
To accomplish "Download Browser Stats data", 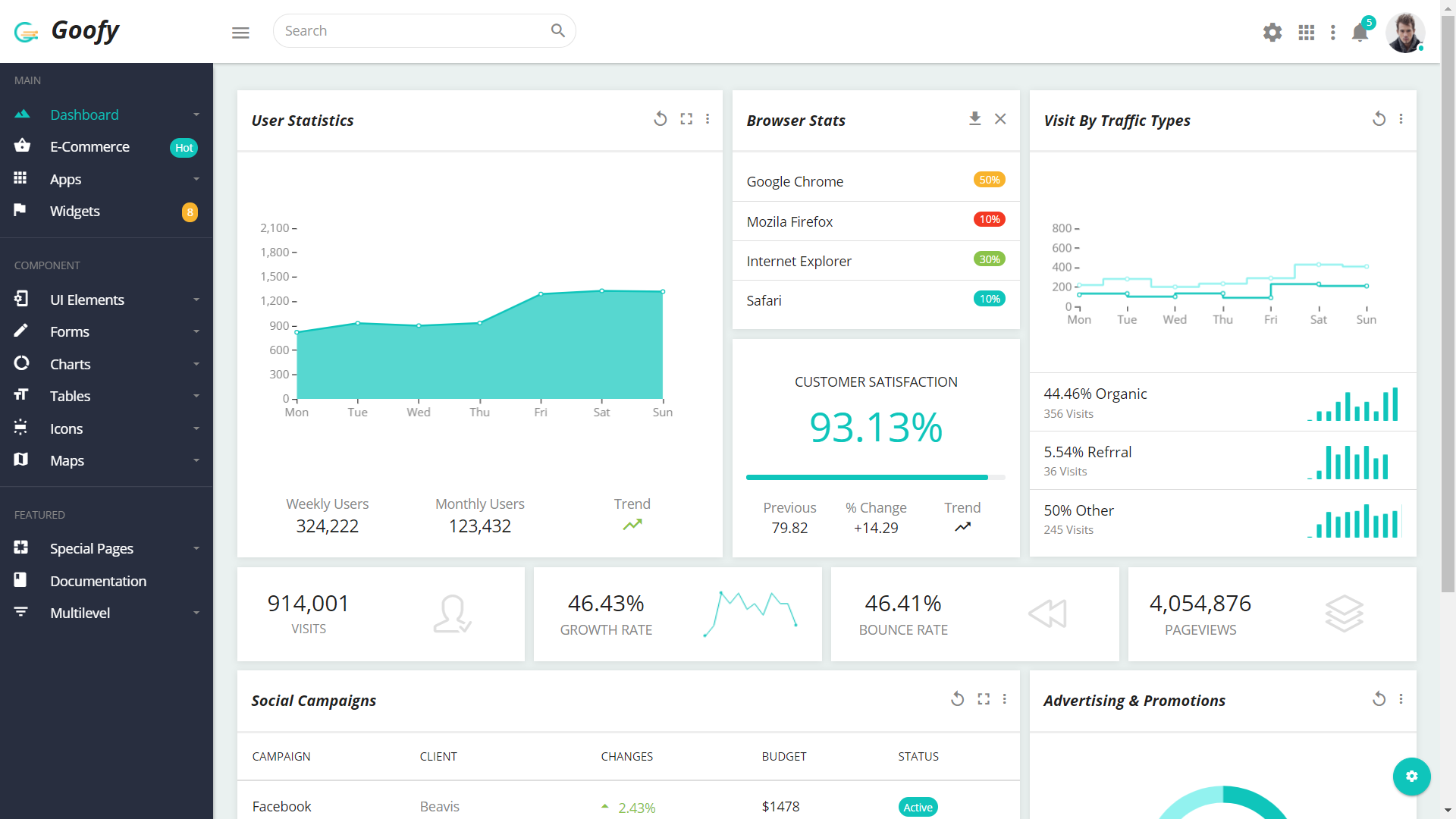I will [x=974, y=119].
